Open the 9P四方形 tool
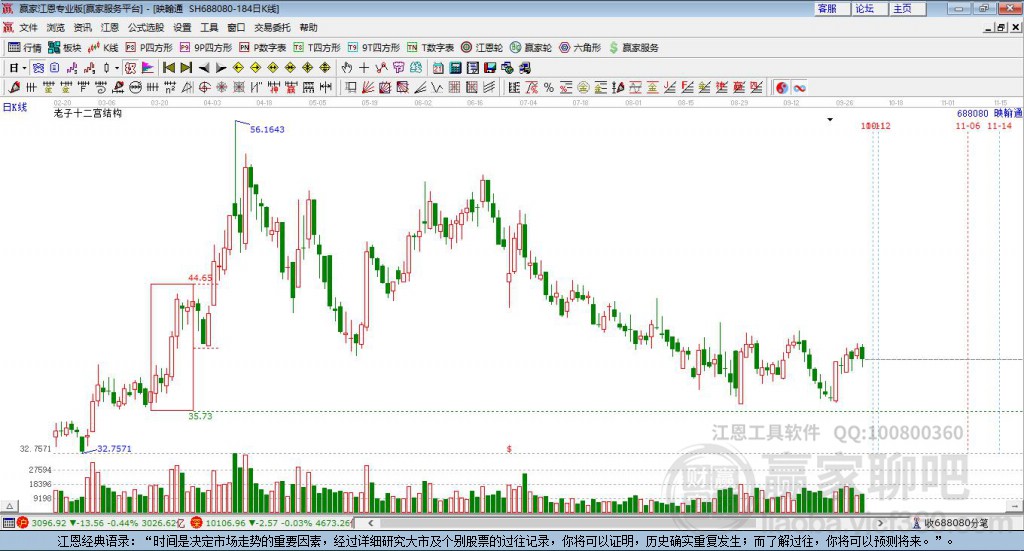The width and height of the screenshot is (1024, 551). (206, 48)
